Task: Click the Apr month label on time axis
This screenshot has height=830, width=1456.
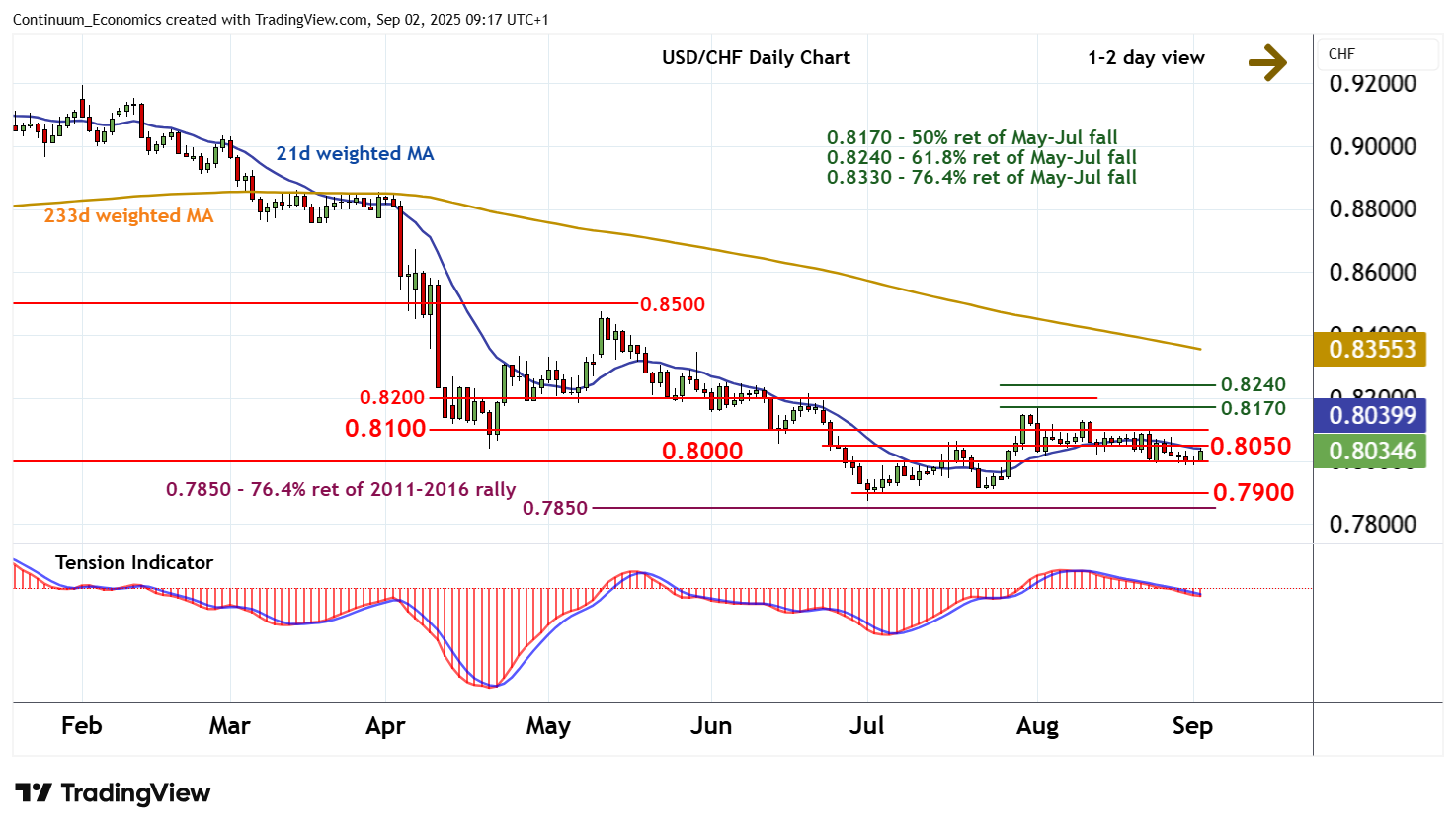Action: click(x=385, y=726)
